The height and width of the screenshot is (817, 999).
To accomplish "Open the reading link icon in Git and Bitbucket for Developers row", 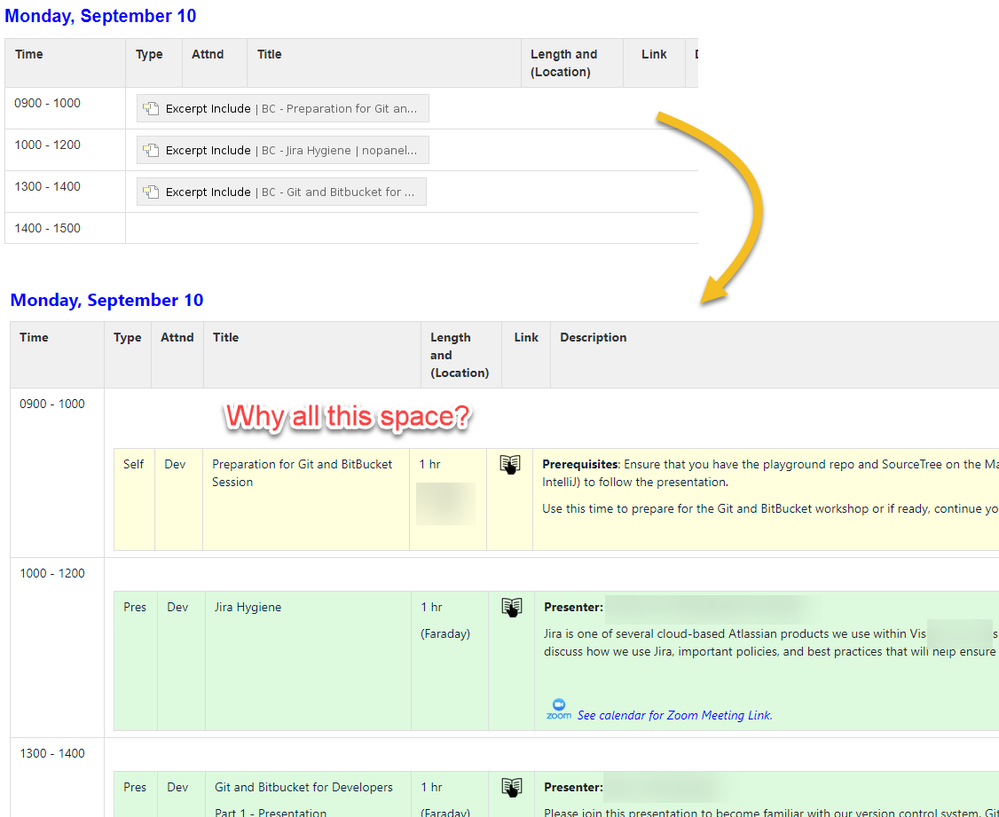I will [512, 788].
